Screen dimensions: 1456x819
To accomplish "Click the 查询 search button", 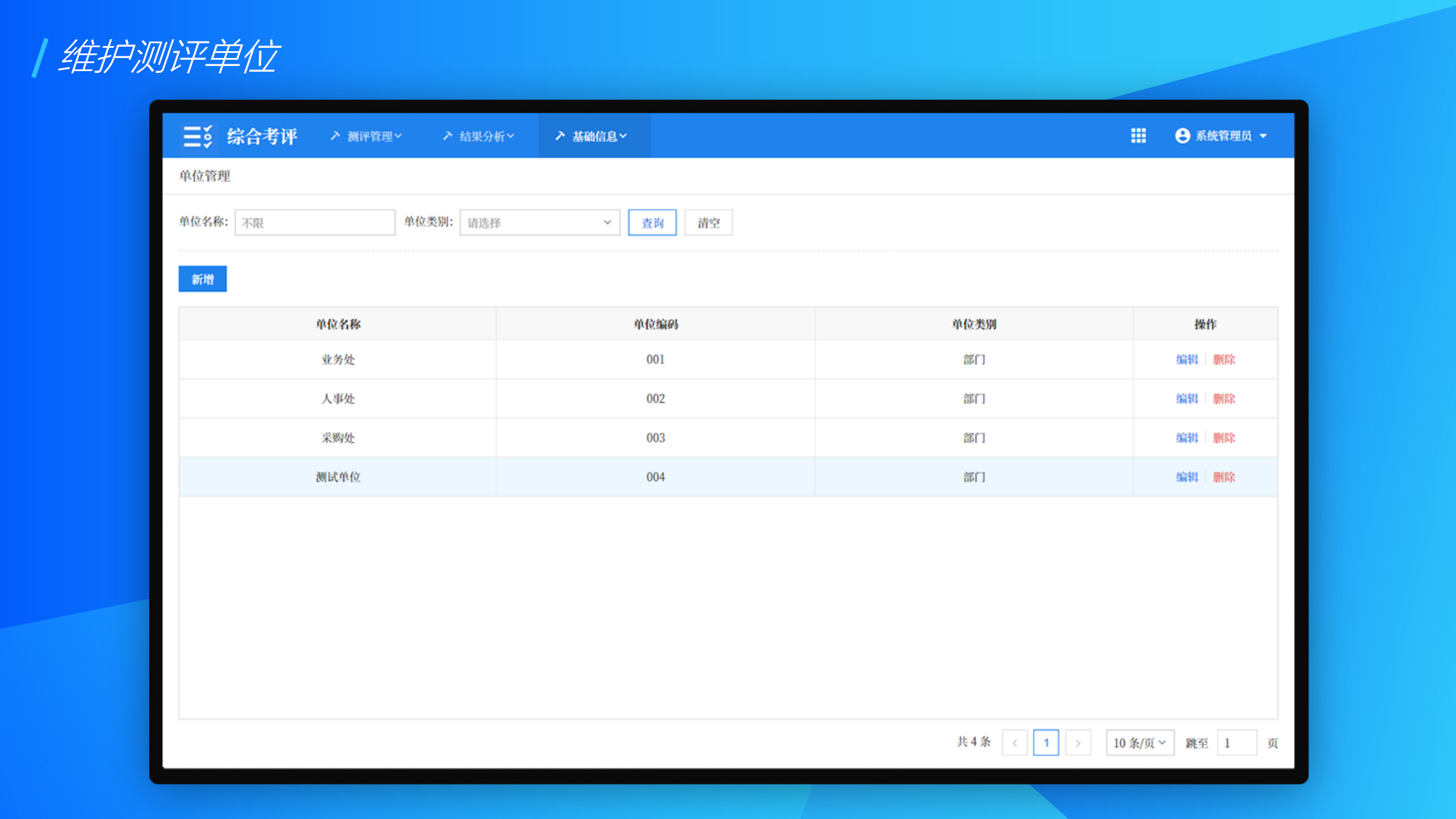I will pos(652,222).
